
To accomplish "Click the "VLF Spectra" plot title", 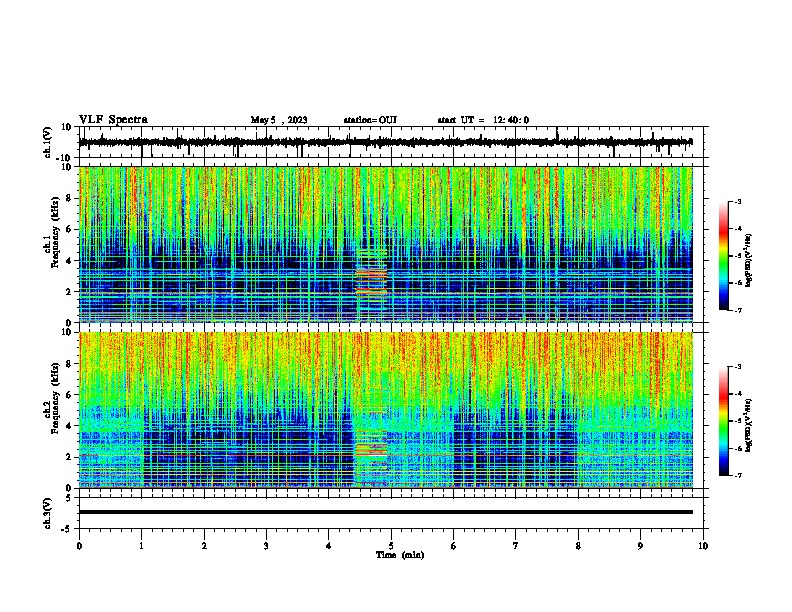I will click(113, 120).
